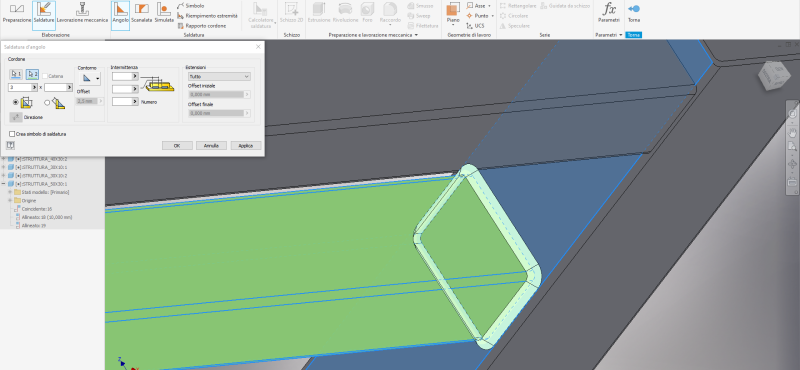
Task: Expand the Numero field arrow
Action: (135, 102)
